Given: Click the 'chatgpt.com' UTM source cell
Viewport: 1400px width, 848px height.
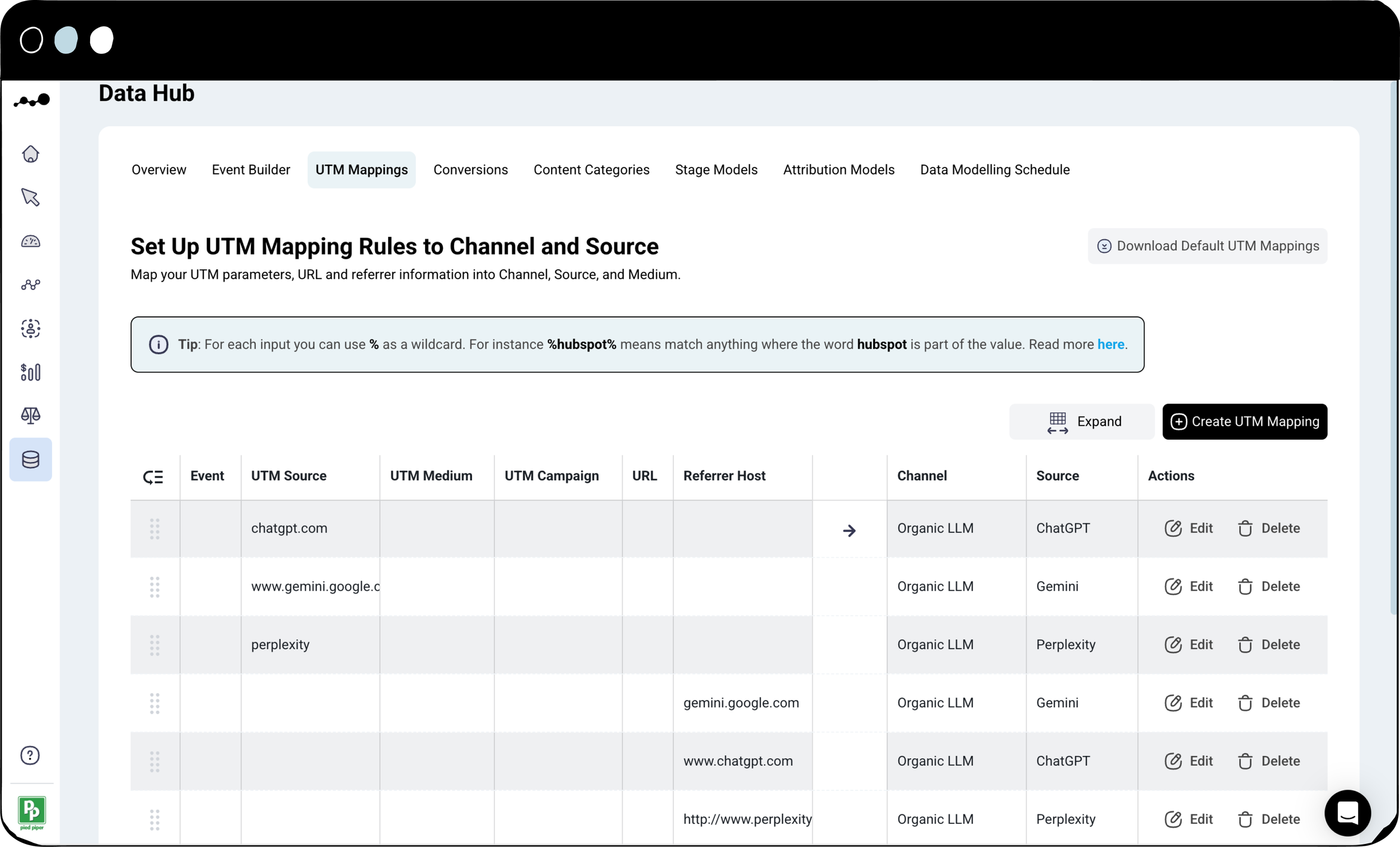Looking at the screenshot, I should [x=310, y=529].
